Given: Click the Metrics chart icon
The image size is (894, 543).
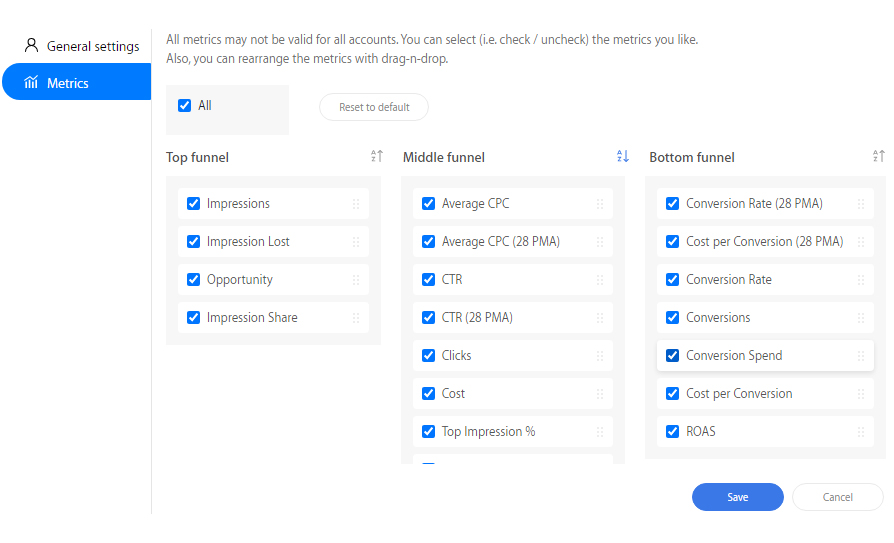Looking at the screenshot, I should click(x=31, y=82).
